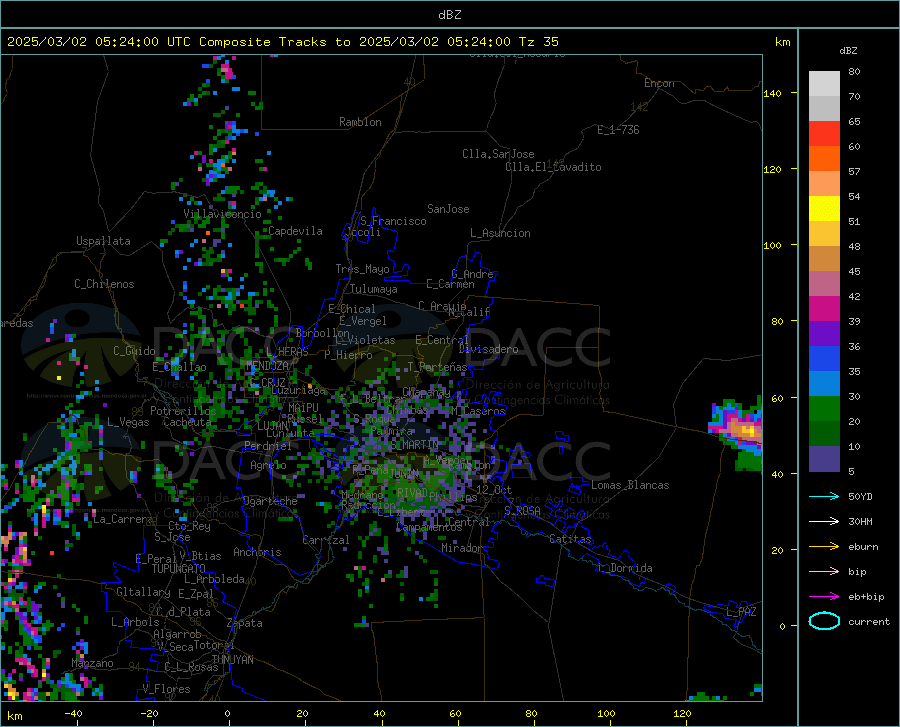Click the 'Ramblon' map label
The width and height of the screenshot is (900, 727).
(360, 122)
